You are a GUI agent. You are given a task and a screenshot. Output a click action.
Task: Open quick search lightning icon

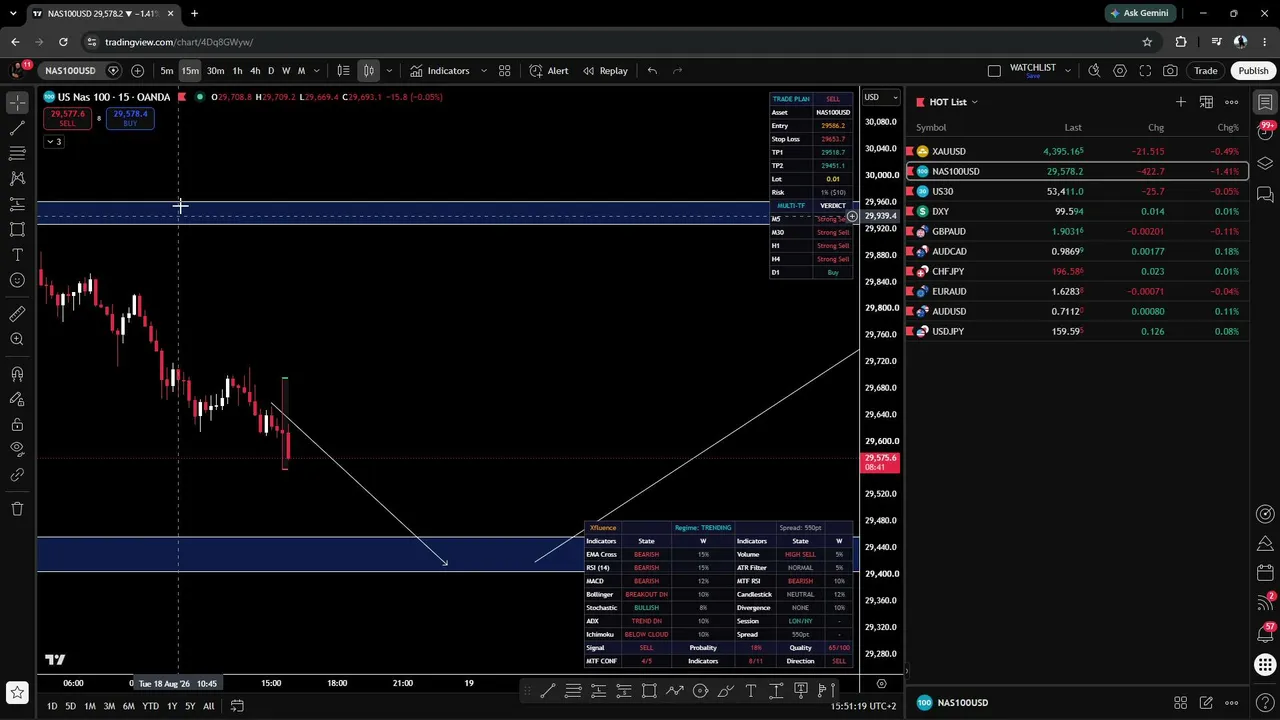1094,71
